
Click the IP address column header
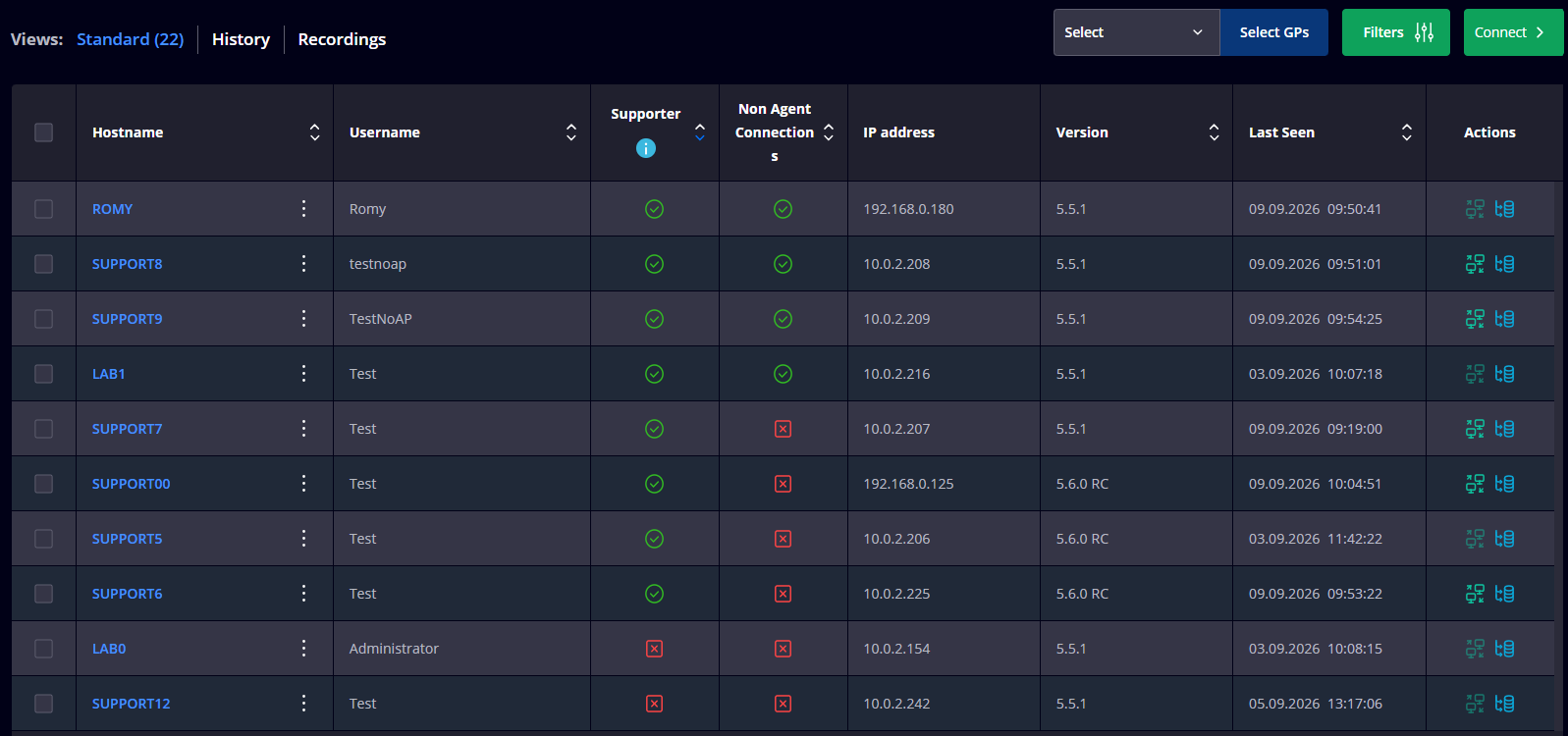[898, 132]
